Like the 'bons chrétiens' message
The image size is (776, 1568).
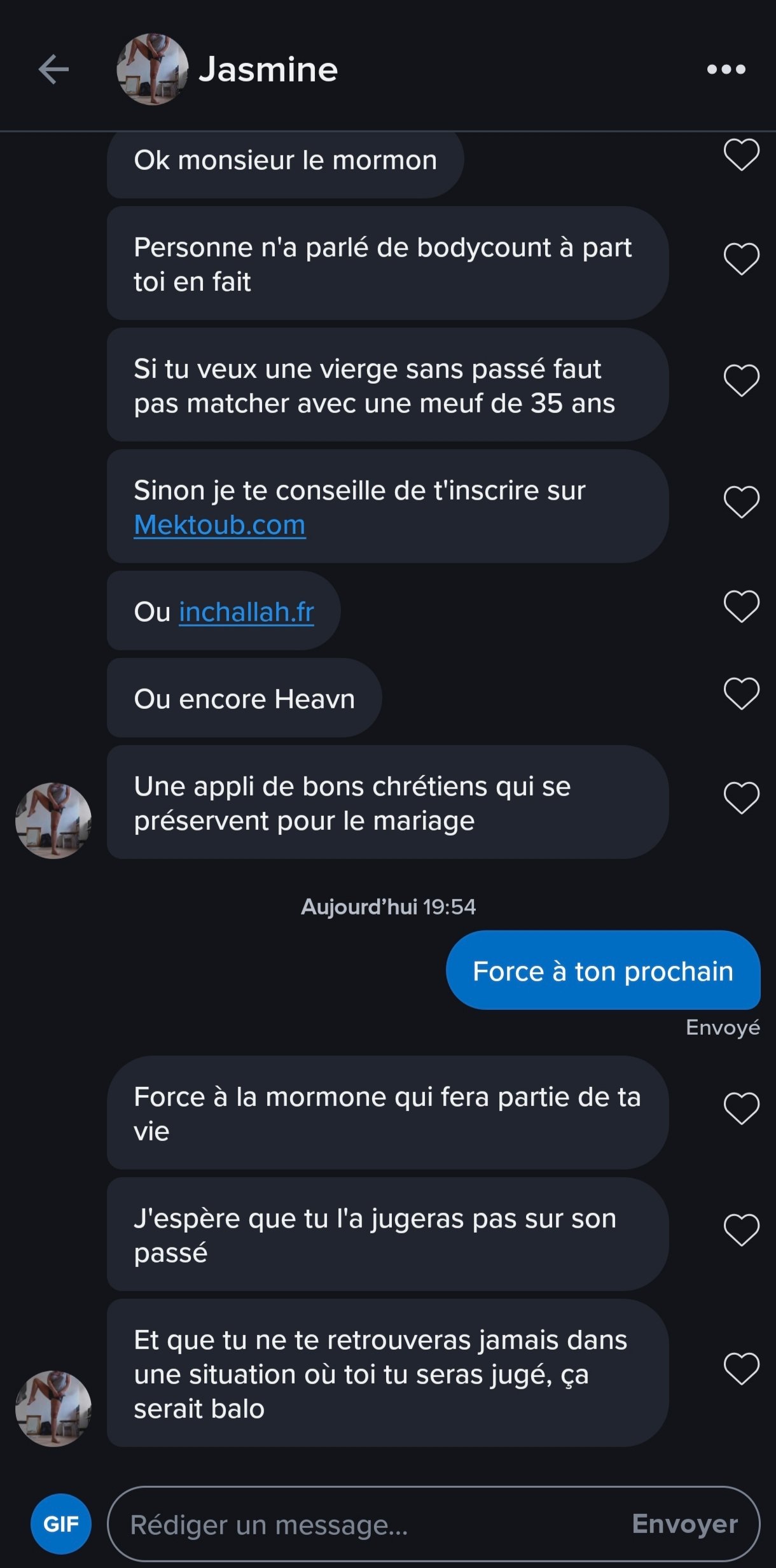[742, 798]
